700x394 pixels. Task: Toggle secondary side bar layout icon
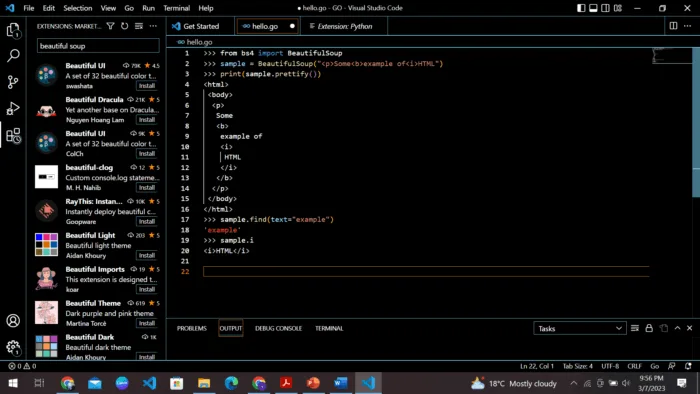click(x=605, y=8)
